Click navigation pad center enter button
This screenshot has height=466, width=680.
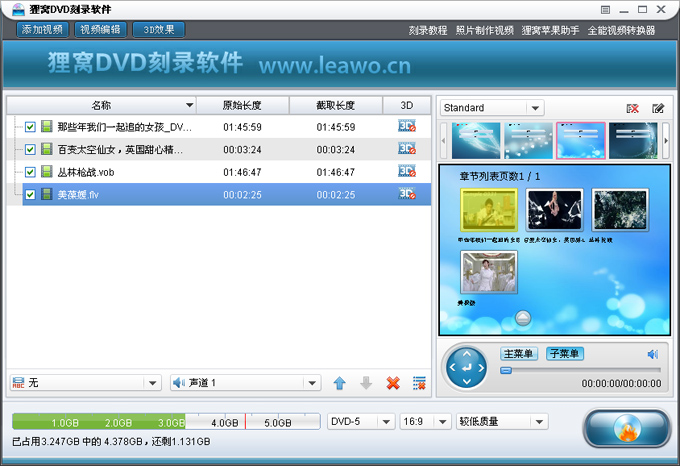pyautogui.click(x=467, y=368)
